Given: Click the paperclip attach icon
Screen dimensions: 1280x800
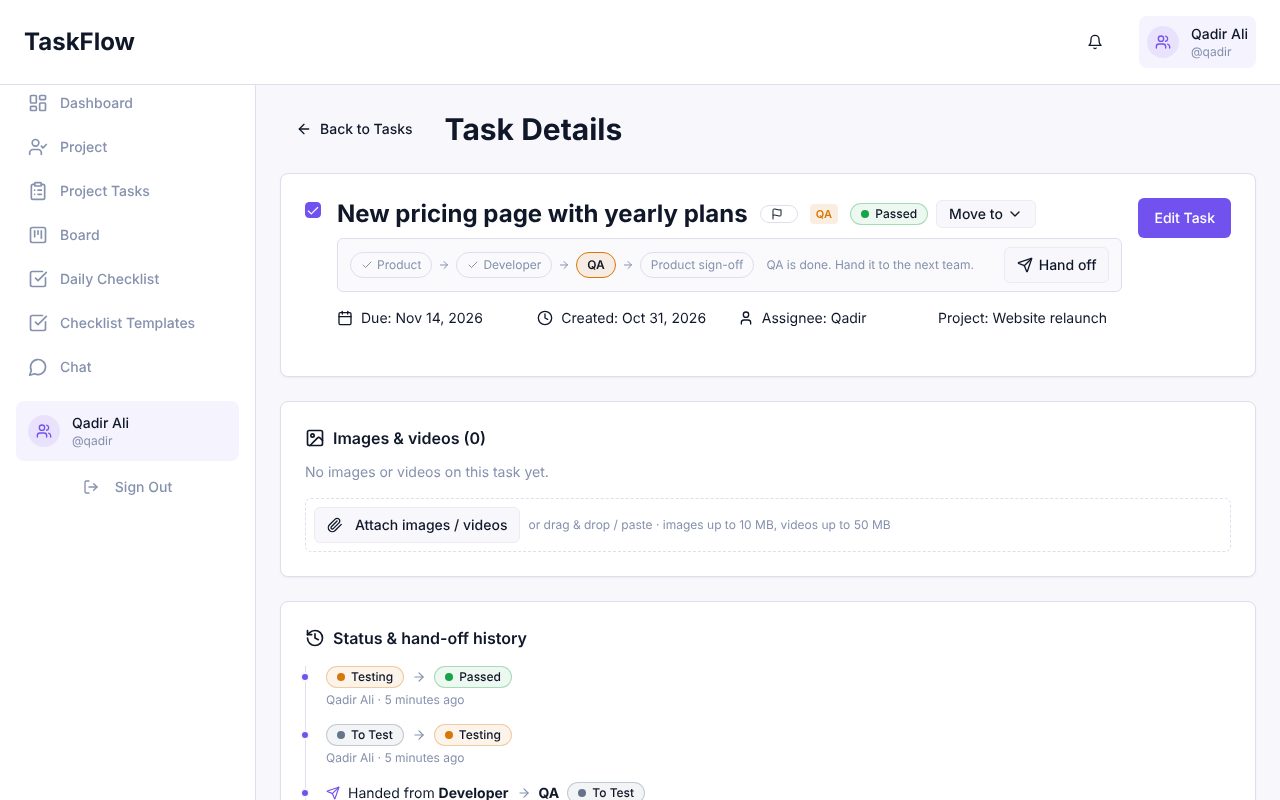Looking at the screenshot, I should tap(335, 525).
